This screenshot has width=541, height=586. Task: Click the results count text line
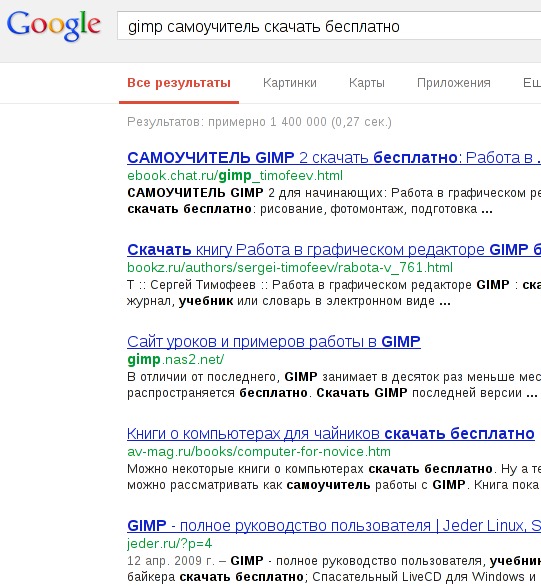pos(259,122)
